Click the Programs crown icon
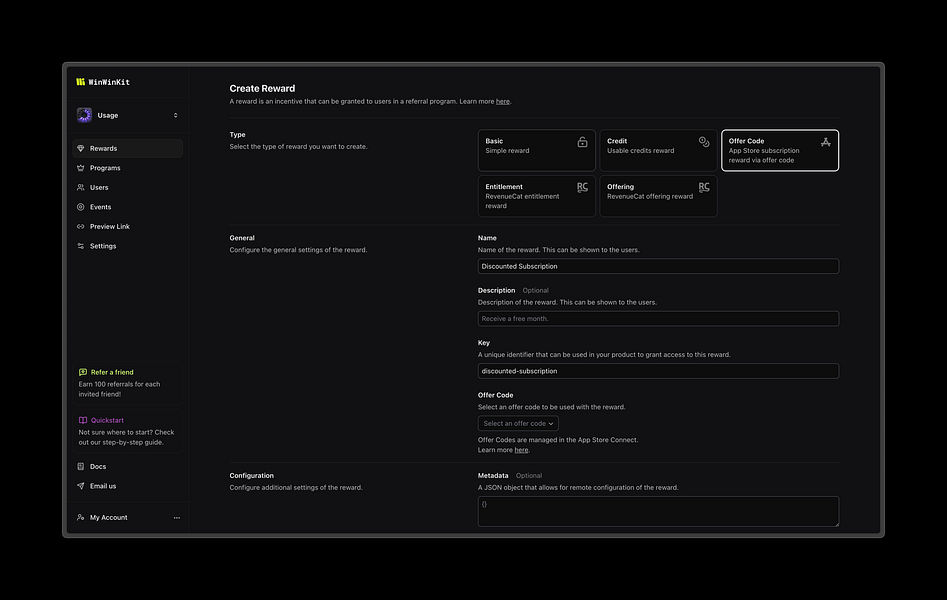Viewport: 947px width, 600px height. pyautogui.click(x=81, y=168)
